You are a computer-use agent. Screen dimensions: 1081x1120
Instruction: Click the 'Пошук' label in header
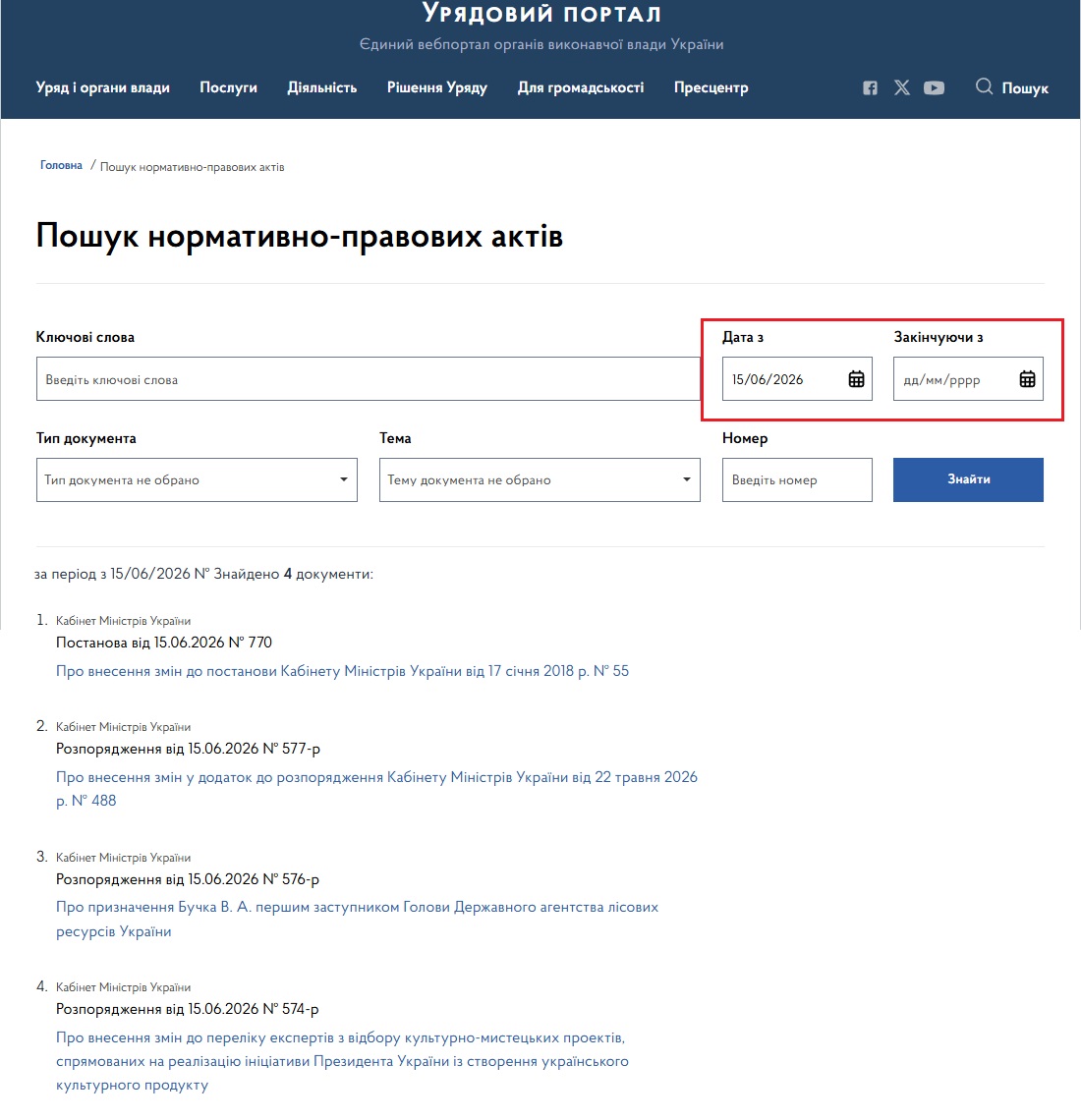tap(1025, 88)
